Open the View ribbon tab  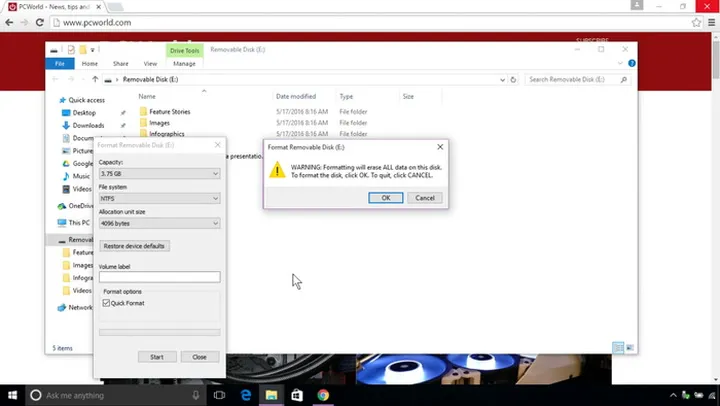tap(150, 63)
